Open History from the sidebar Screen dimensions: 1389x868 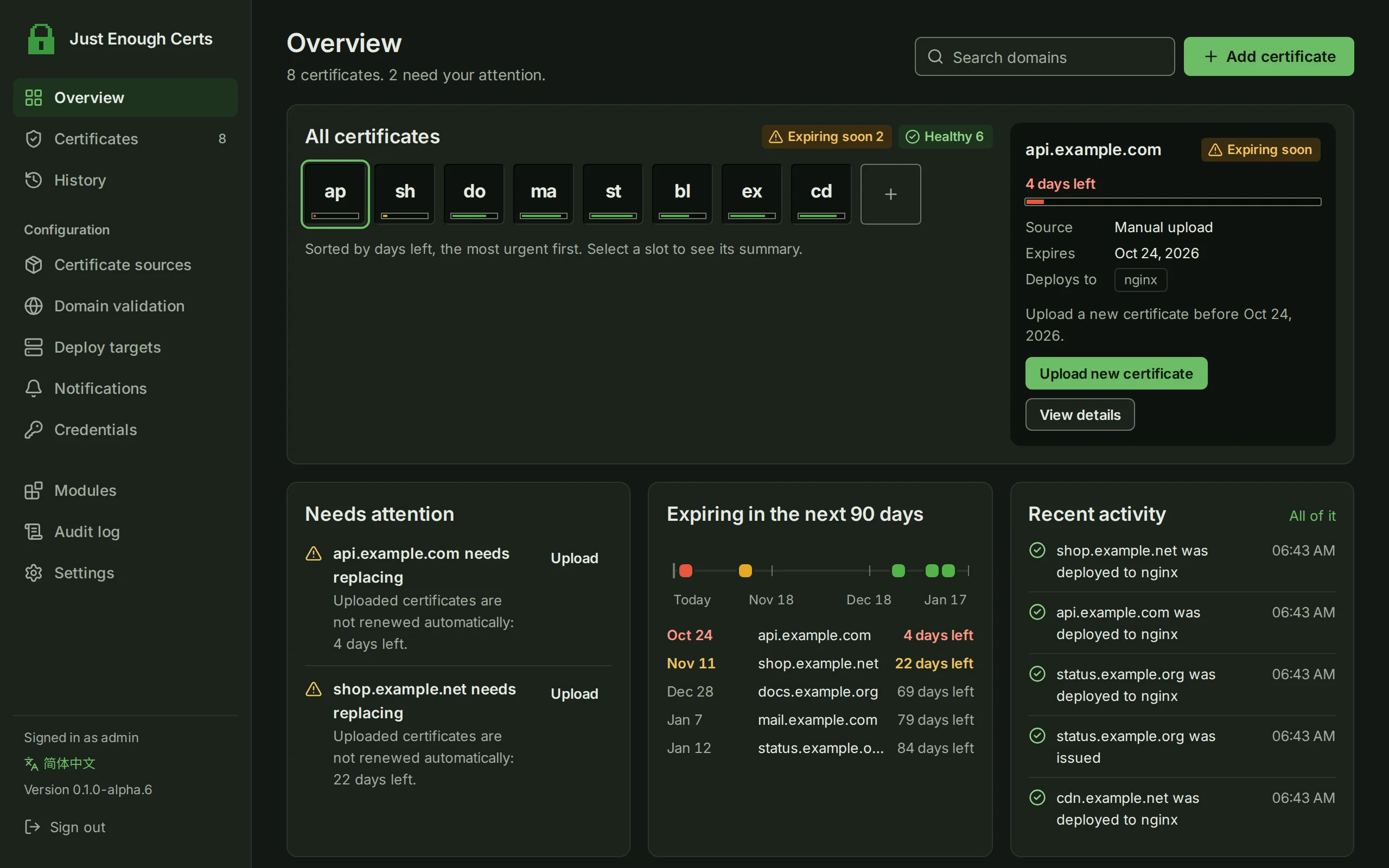125,180
